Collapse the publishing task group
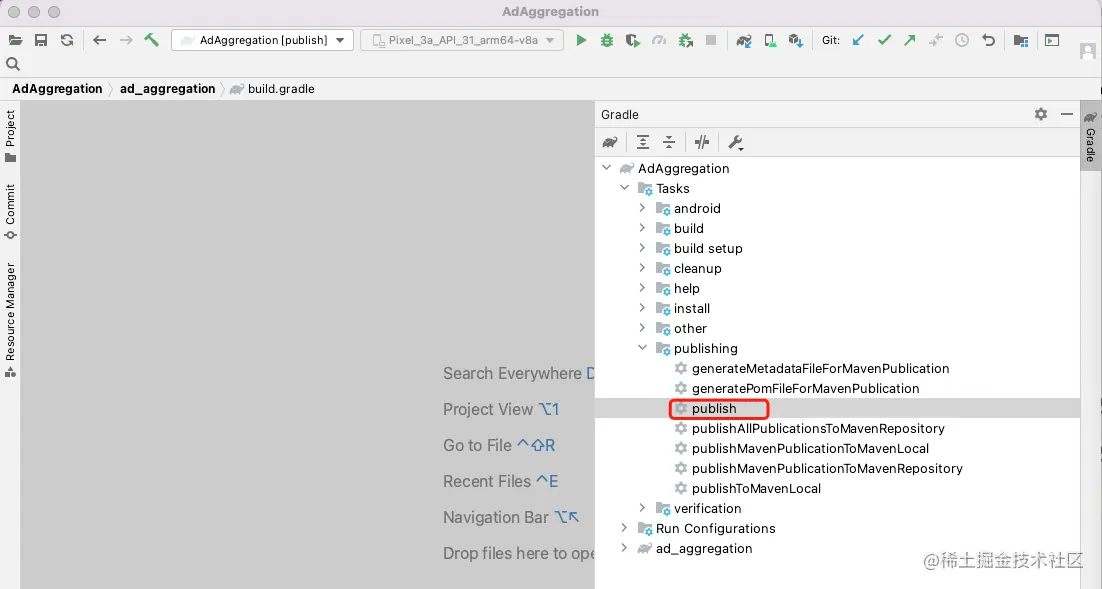Viewport: 1102px width, 589px height. [x=642, y=348]
